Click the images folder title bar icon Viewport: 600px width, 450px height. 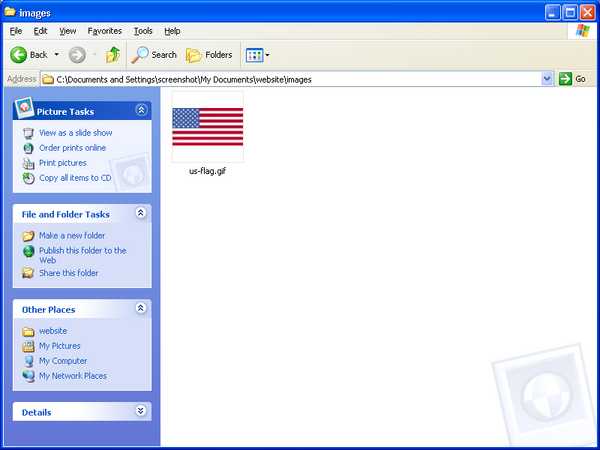[10, 12]
